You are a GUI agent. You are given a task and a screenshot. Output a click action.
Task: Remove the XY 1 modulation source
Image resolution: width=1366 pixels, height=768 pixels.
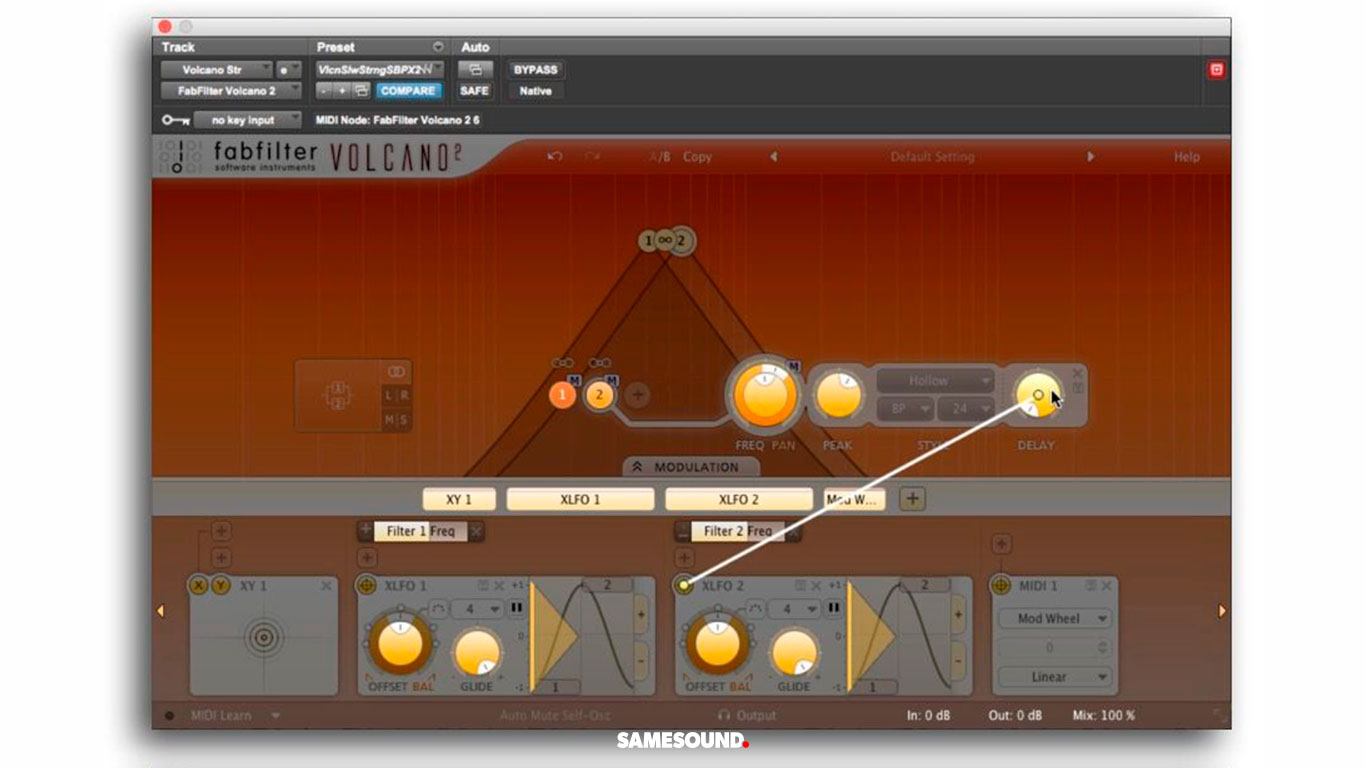click(x=326, y=586)
